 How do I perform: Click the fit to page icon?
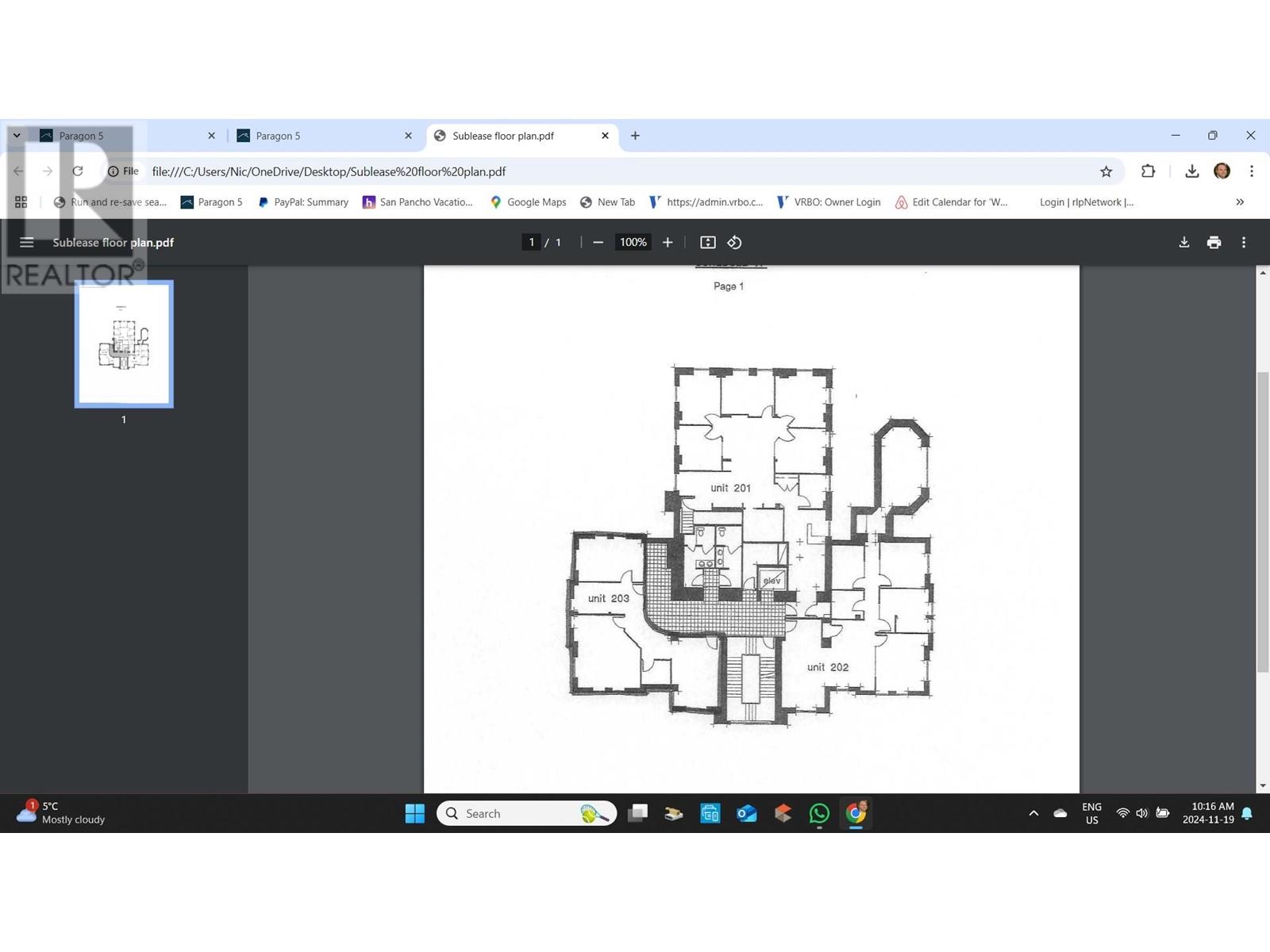[708, 243]
